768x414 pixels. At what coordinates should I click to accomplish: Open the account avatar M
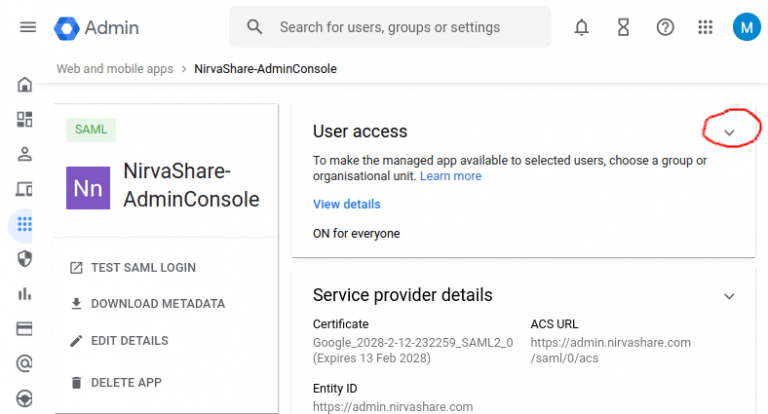746,27
